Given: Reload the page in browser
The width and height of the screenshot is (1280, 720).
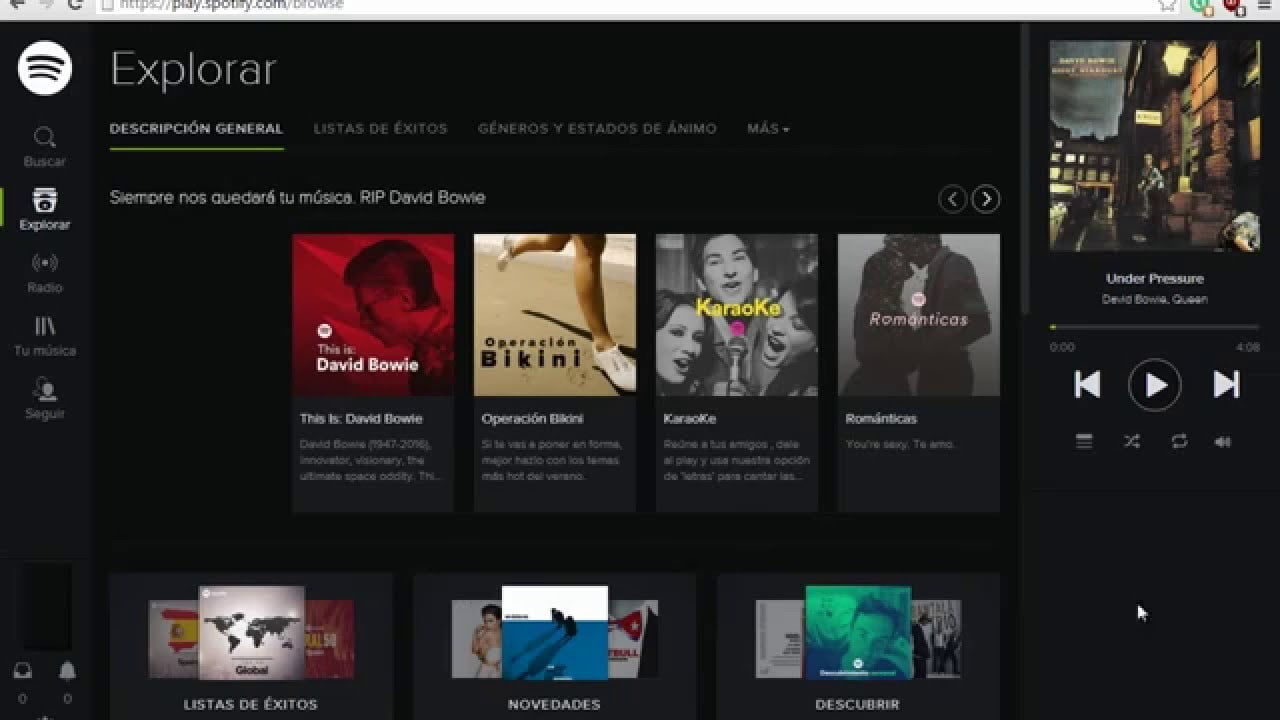Looking at the screenshot, I should 75,5.
